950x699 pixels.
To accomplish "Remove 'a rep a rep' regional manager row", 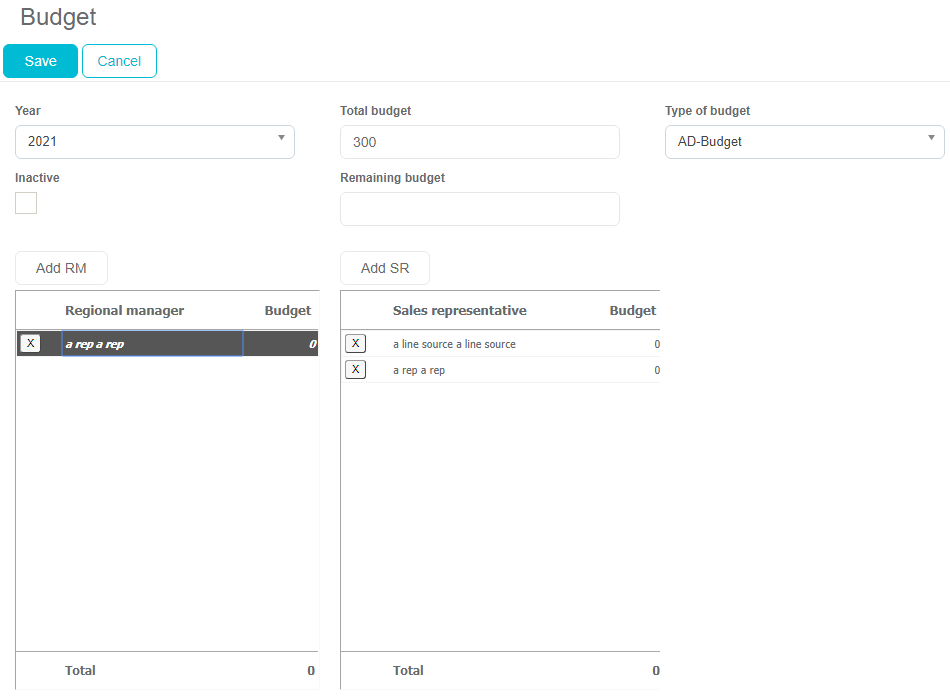I will coord(30,343).
